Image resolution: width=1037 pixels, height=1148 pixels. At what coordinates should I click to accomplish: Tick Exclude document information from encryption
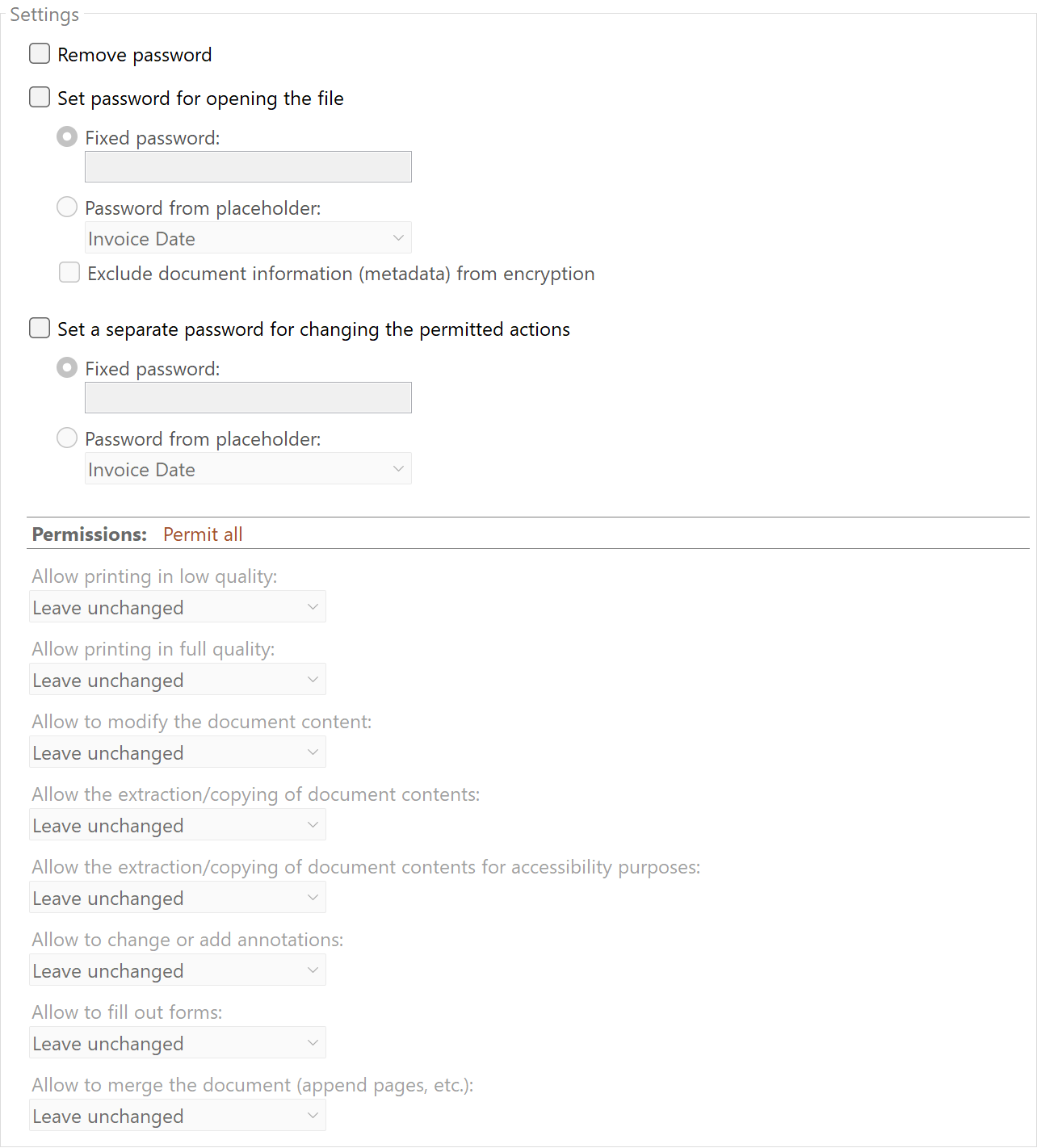(69, 273)
